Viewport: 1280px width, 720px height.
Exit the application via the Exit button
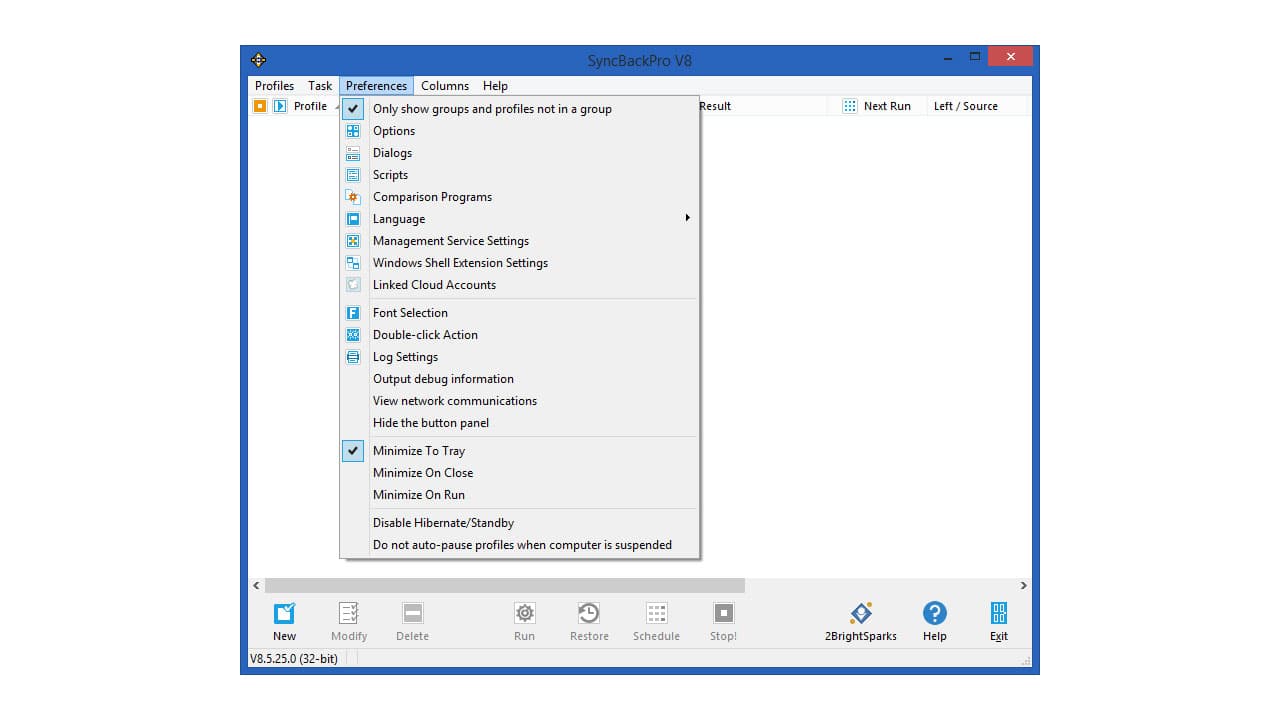pos(998,618)
